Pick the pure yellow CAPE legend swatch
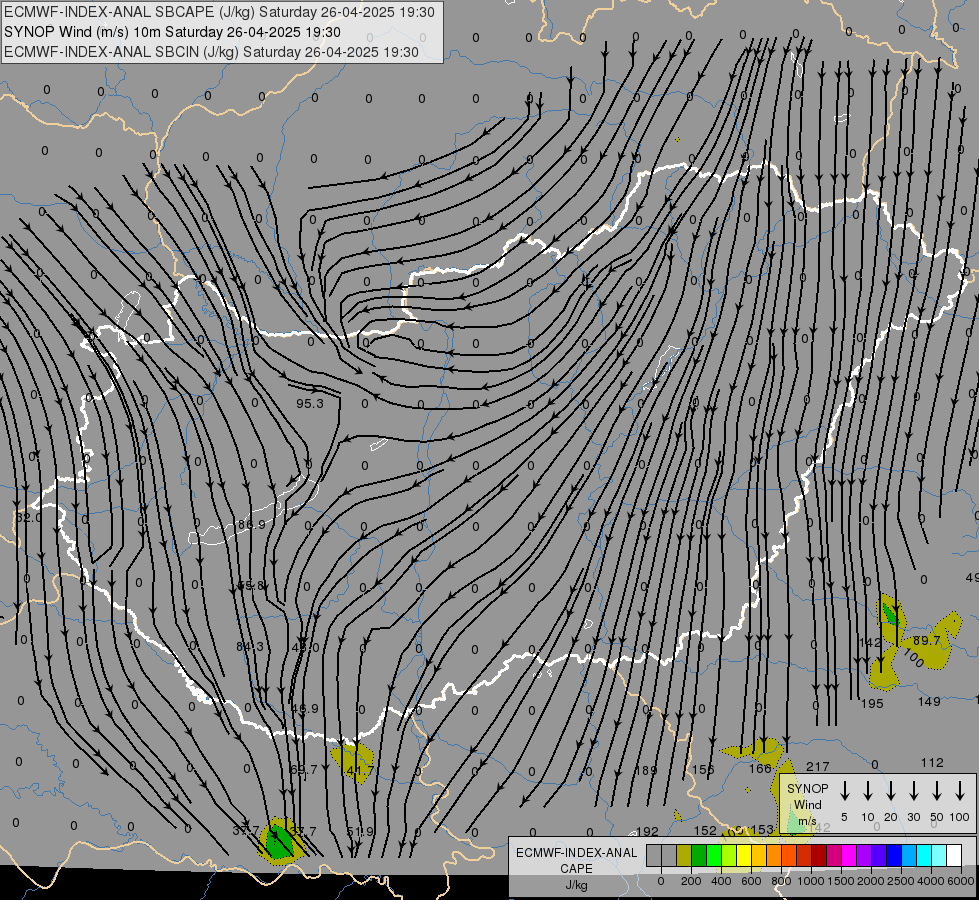 (x=744, y=856)
